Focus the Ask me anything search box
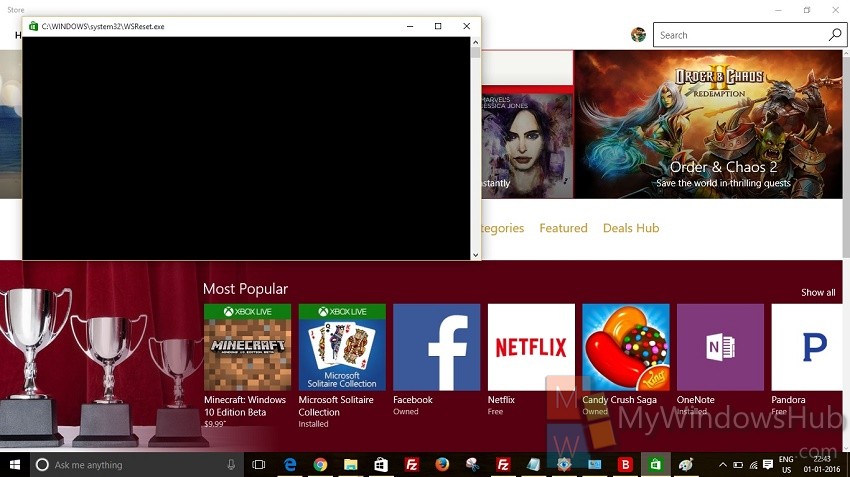The width and height of the screenshot is (850, 477). point(136,465)
